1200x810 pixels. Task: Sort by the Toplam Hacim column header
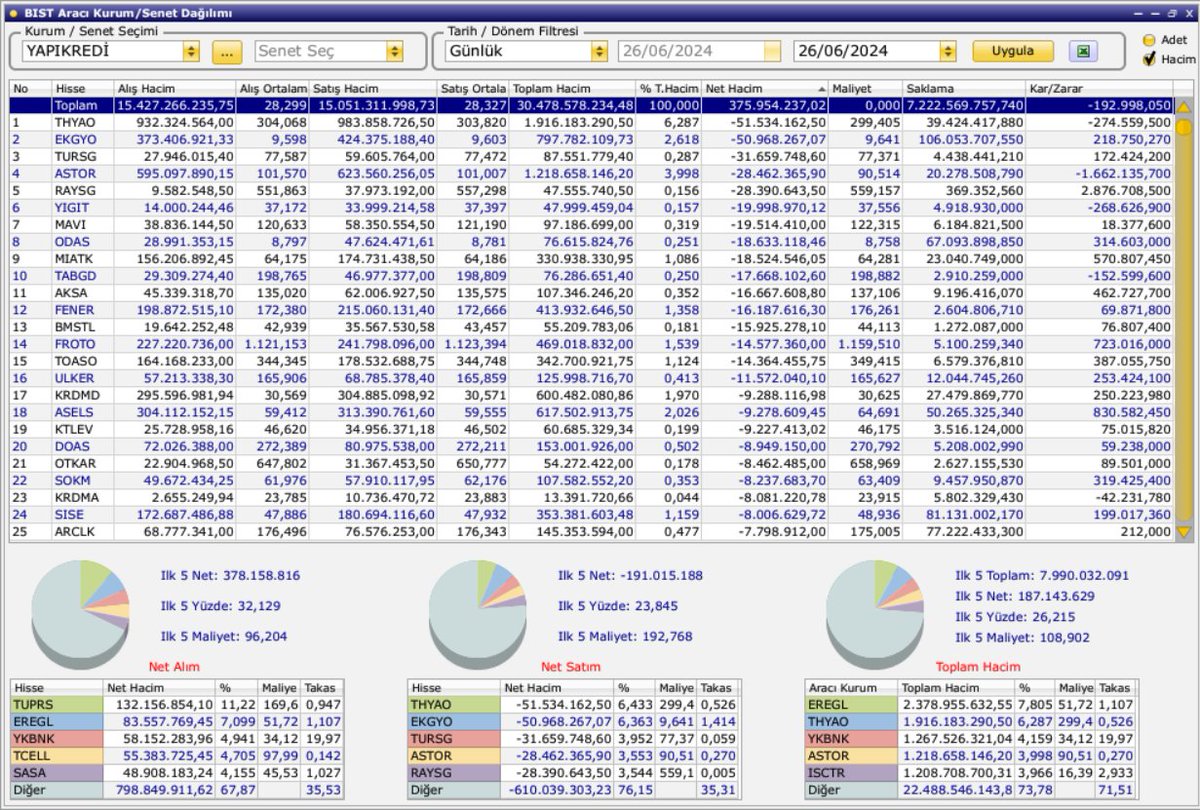click(572, 88)
